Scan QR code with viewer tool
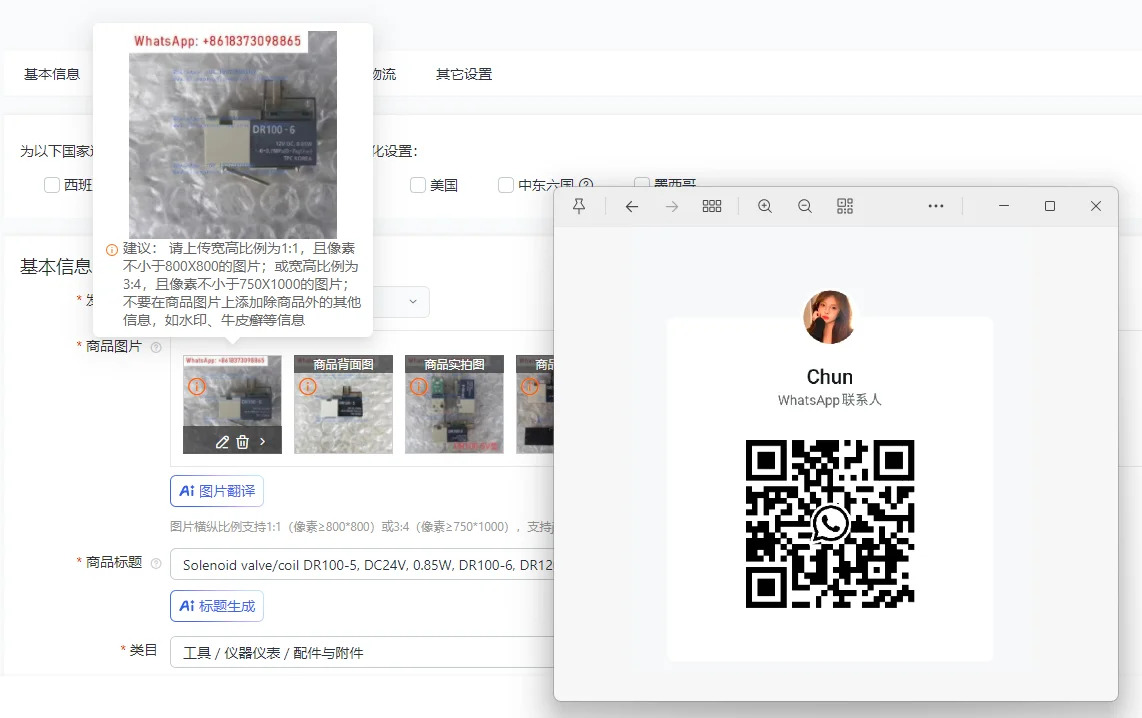Image resolution: width=1142 pixels, height=718 pixels. pyautogui.click(x=845, y=206)
